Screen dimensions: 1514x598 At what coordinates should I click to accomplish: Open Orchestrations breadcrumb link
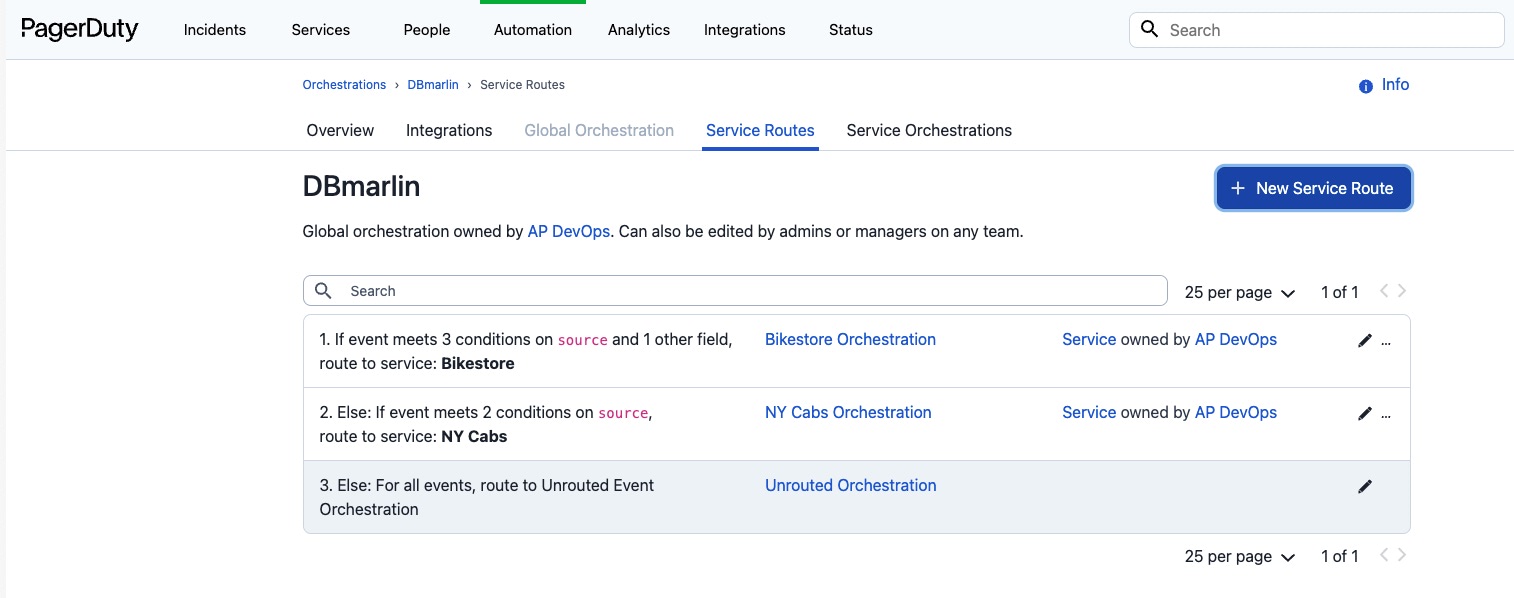click(344, 85)
